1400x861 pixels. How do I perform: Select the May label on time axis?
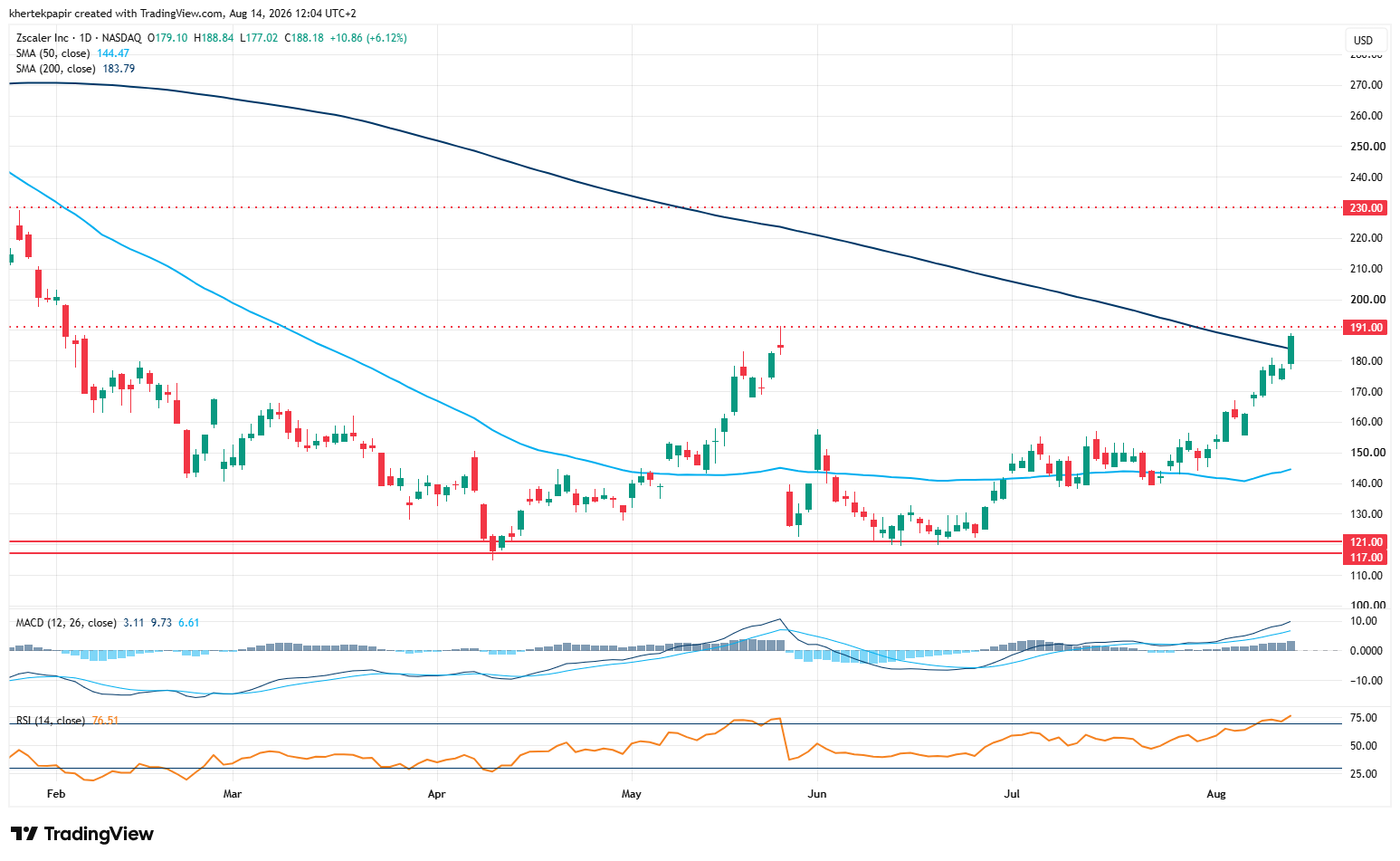(x=632, y=794)
